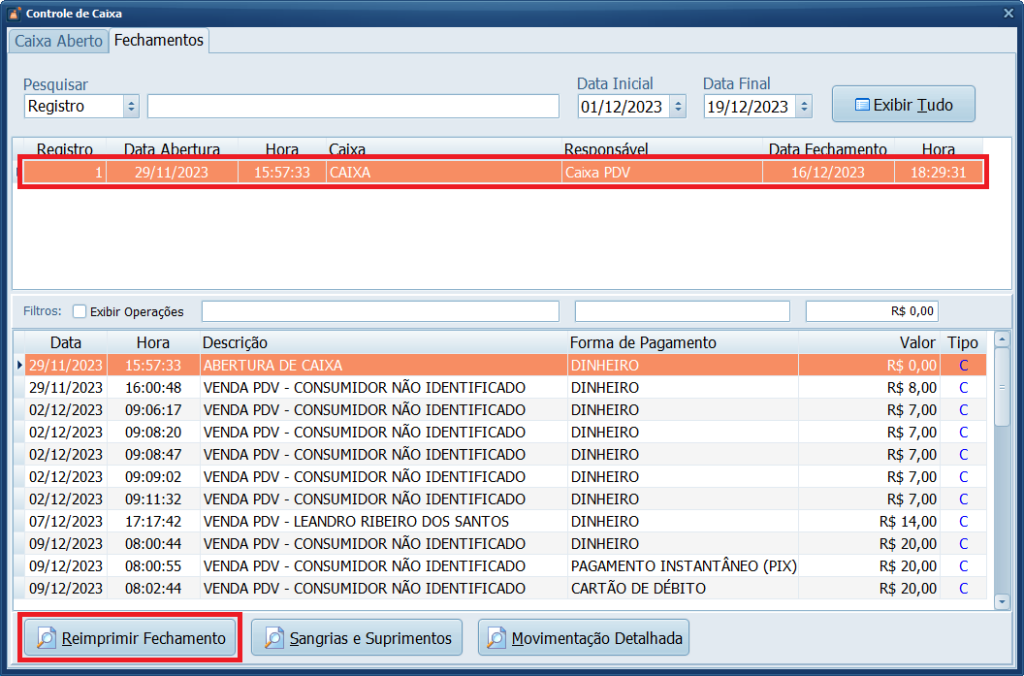Click the search text field beside Registro
The image size is (1024, 676).
click(353, 106)
